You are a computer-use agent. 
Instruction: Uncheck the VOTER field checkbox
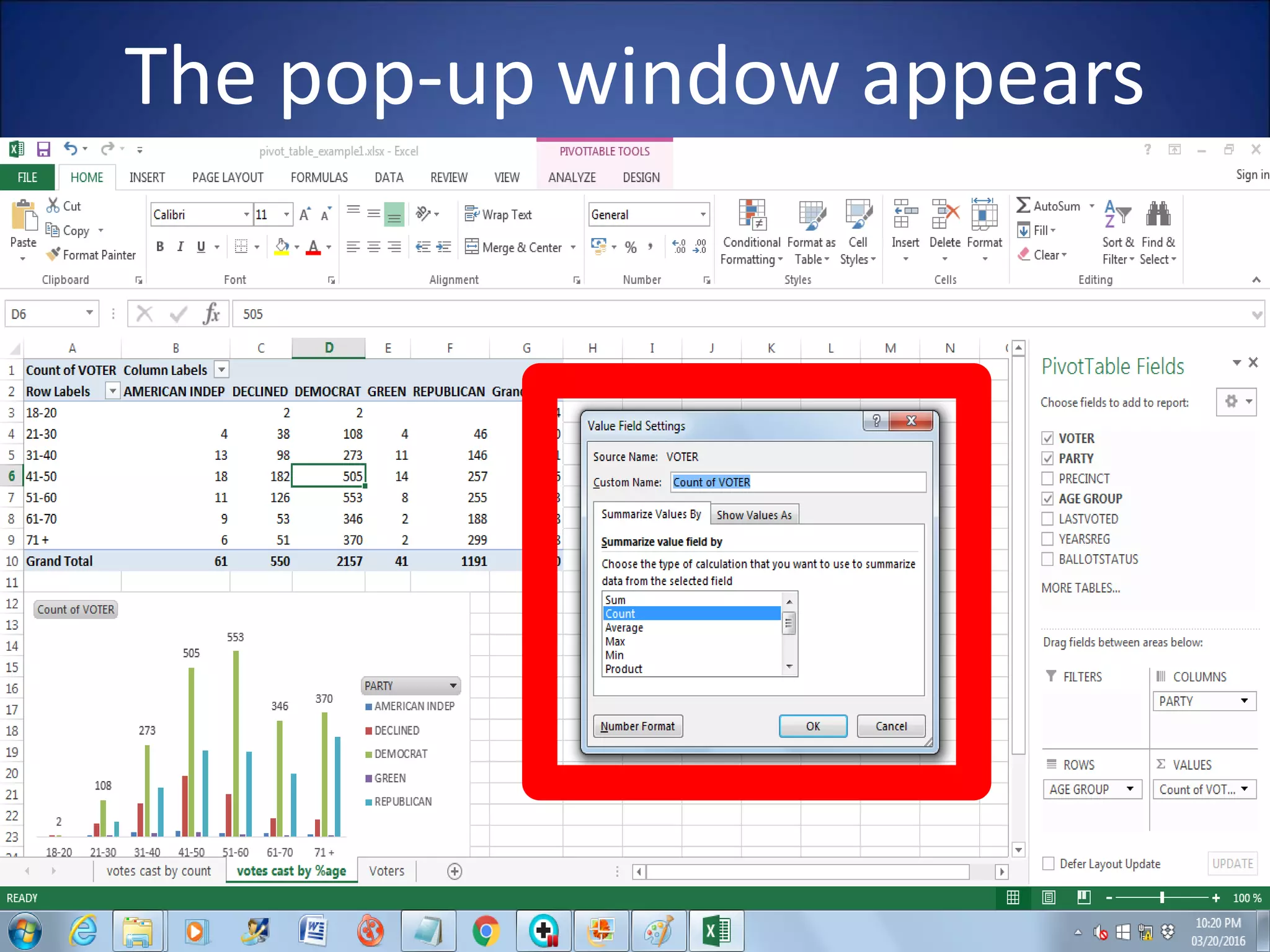pos(1047,438)
